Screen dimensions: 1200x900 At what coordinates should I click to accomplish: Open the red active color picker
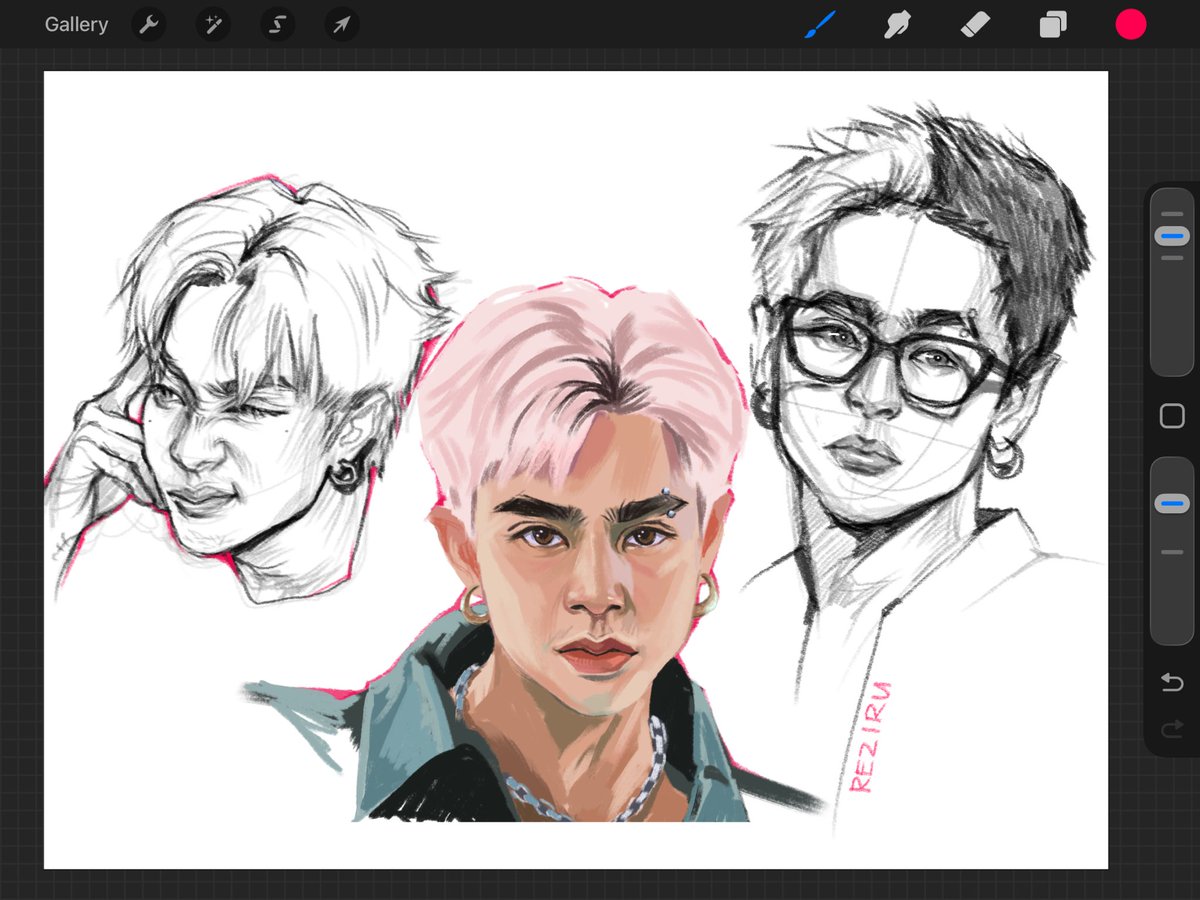tap(1131, 25)
